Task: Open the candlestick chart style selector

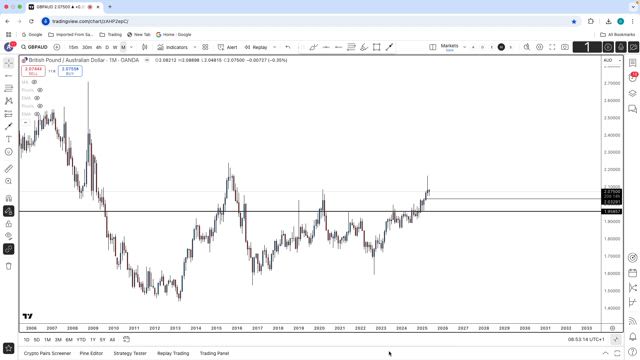Action: coord(144,47)
